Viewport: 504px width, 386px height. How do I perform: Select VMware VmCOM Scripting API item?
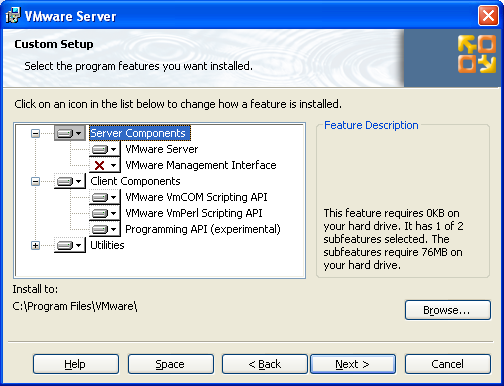click(x=196, y=197)
